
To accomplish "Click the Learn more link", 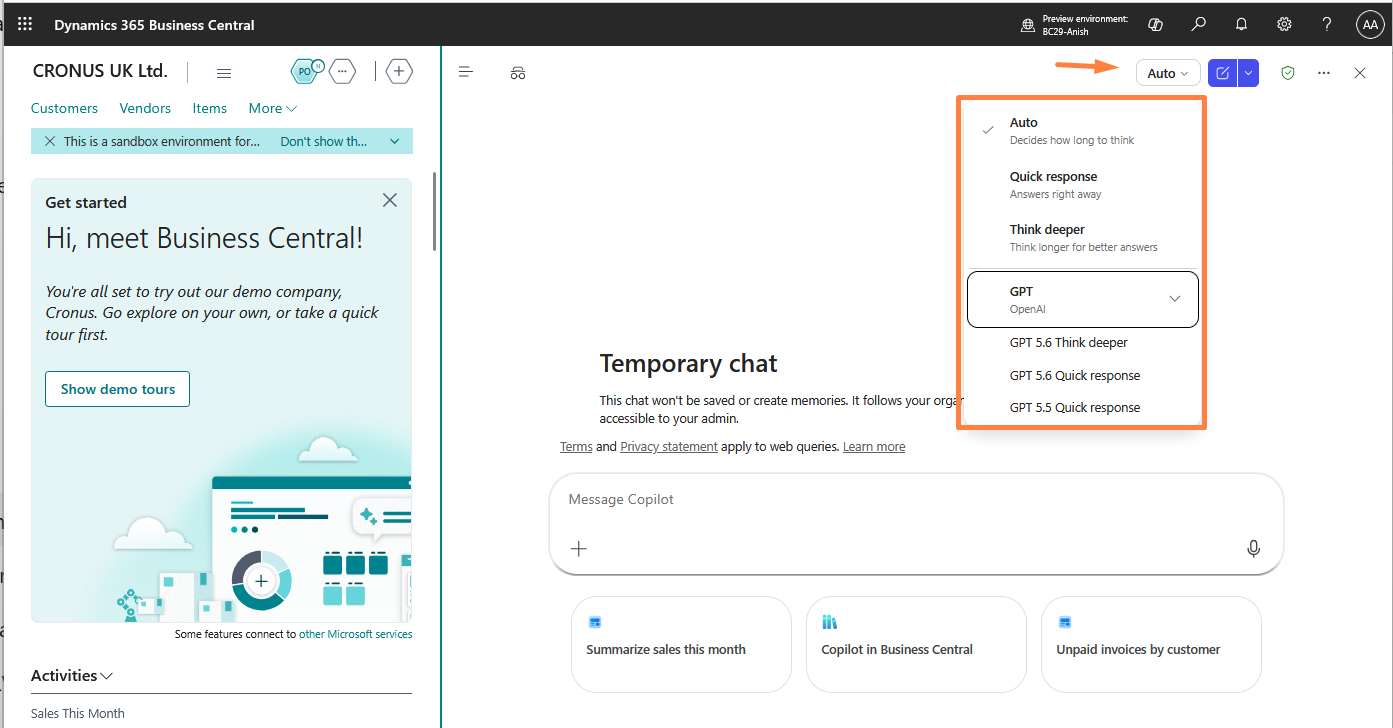I will [874, 447].
